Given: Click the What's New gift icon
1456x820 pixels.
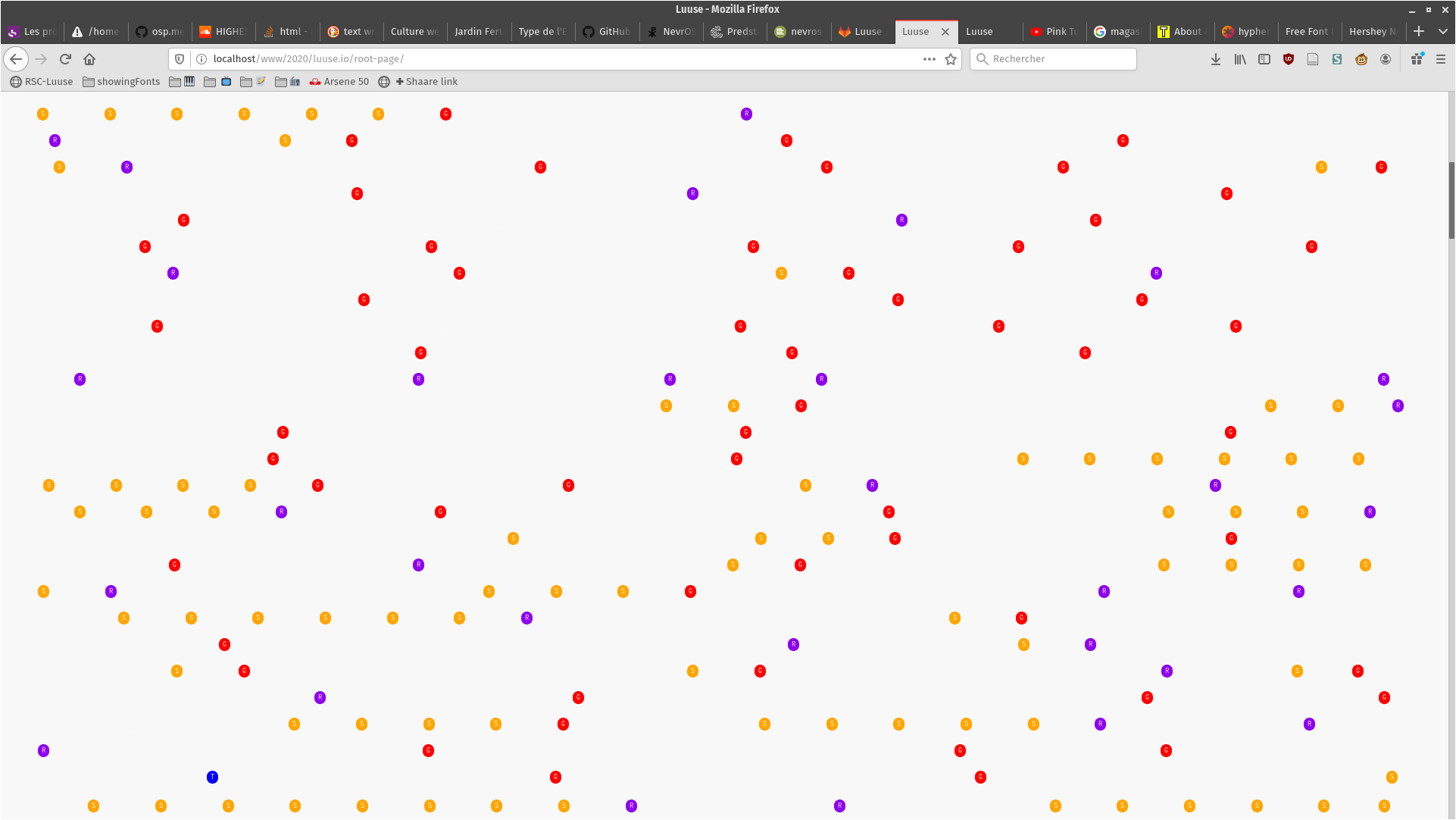Looking at the screenshot, I should tap(1417, 59).
